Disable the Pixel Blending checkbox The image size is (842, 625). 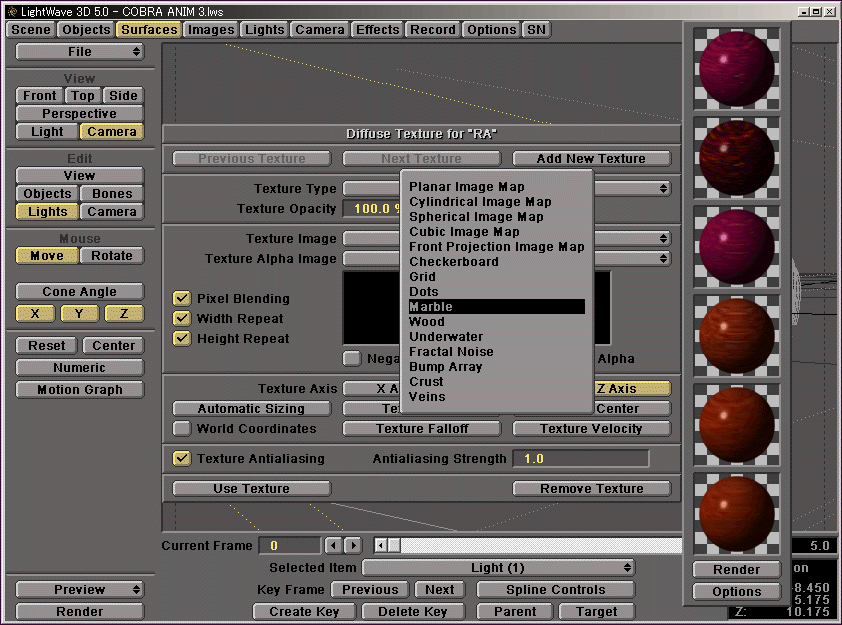[x=182, y=298]
